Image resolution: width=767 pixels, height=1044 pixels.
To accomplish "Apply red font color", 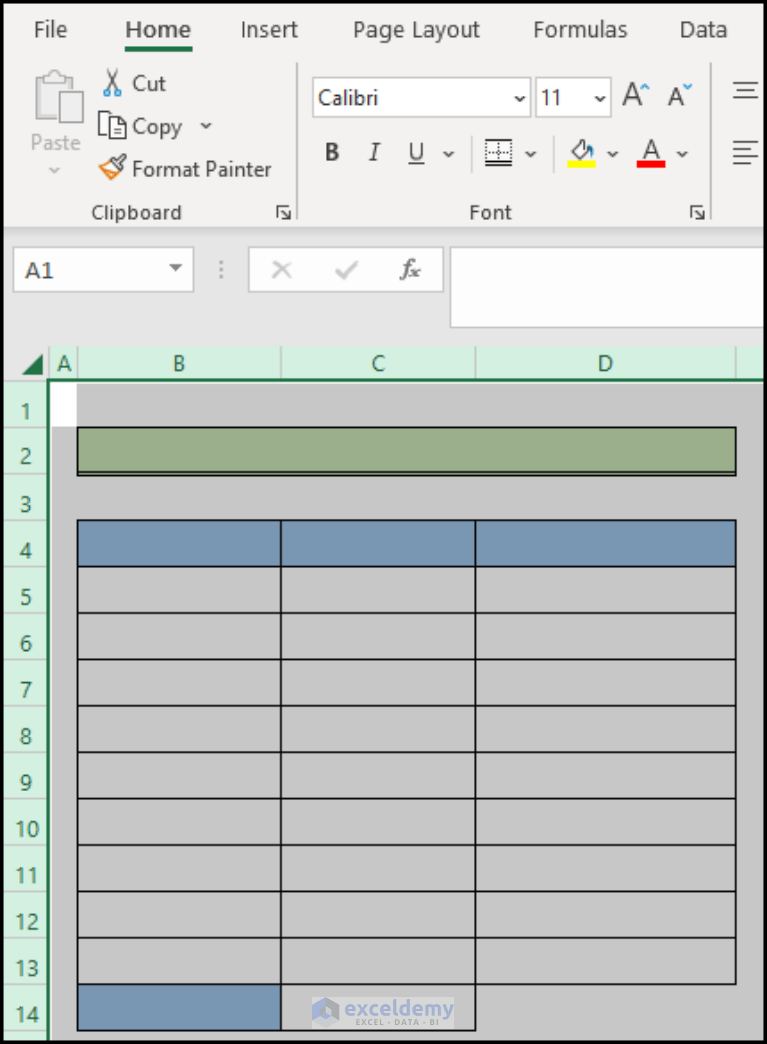I will [651, 152].
